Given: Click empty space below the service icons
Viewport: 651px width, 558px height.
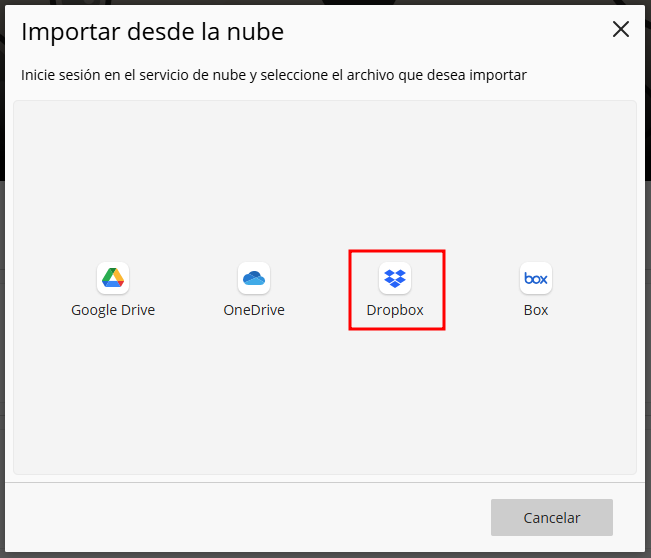Looking at the screenshot, I should 325,410.
